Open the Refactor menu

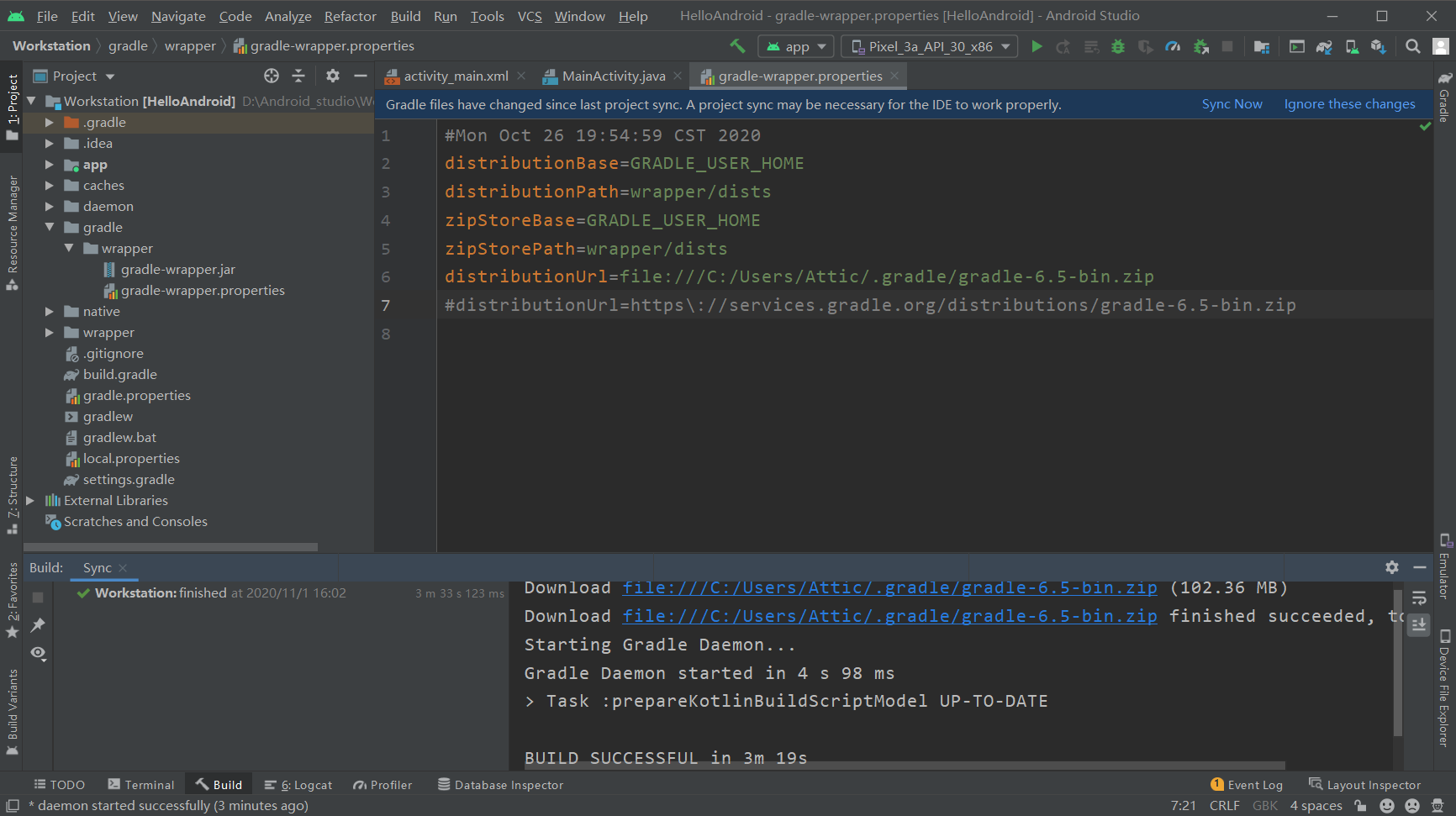coord(350,16)
